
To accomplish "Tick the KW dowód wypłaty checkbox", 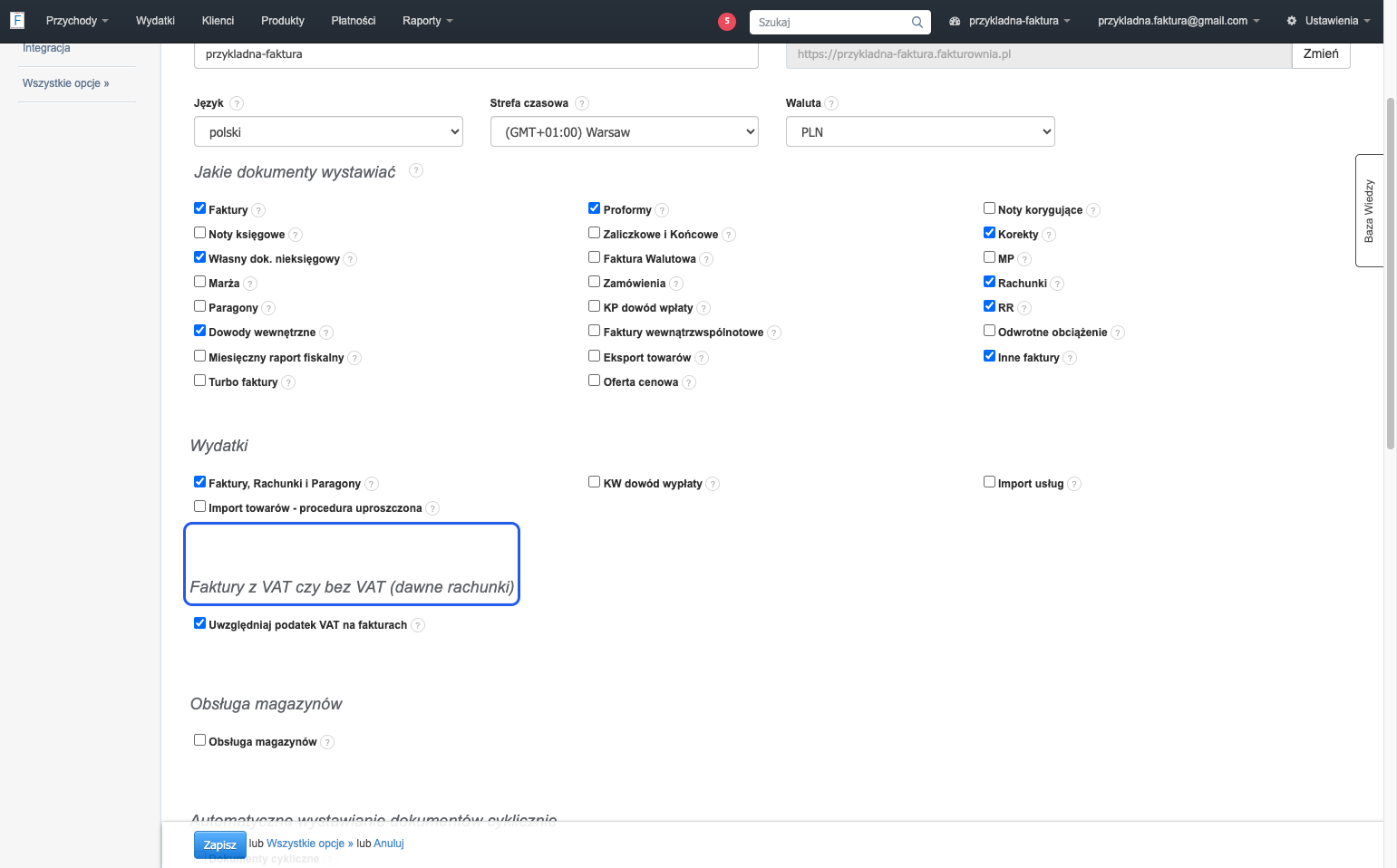I will [595, 482].
